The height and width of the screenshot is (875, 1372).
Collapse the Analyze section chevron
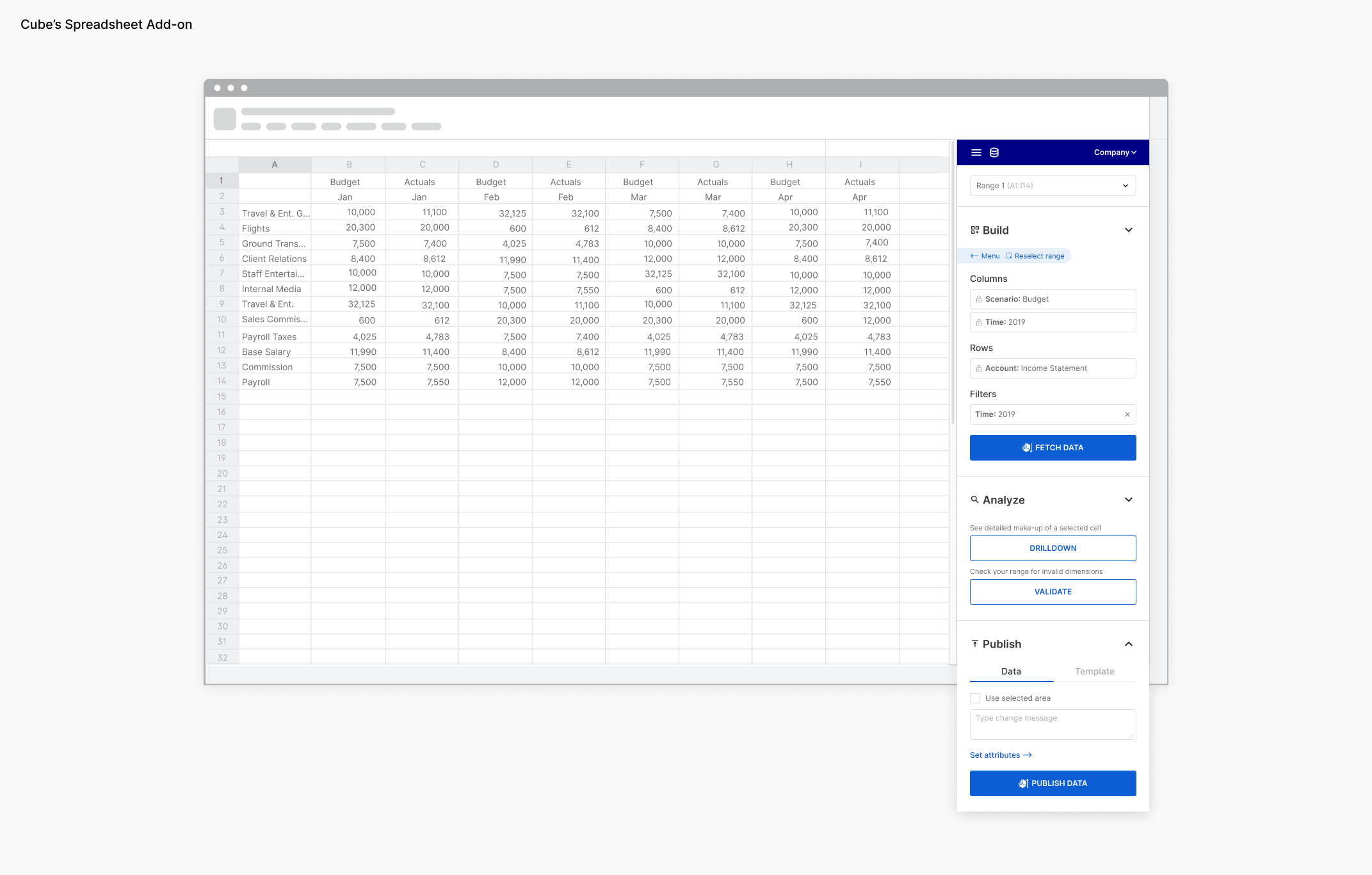(x=1128, y=500)
